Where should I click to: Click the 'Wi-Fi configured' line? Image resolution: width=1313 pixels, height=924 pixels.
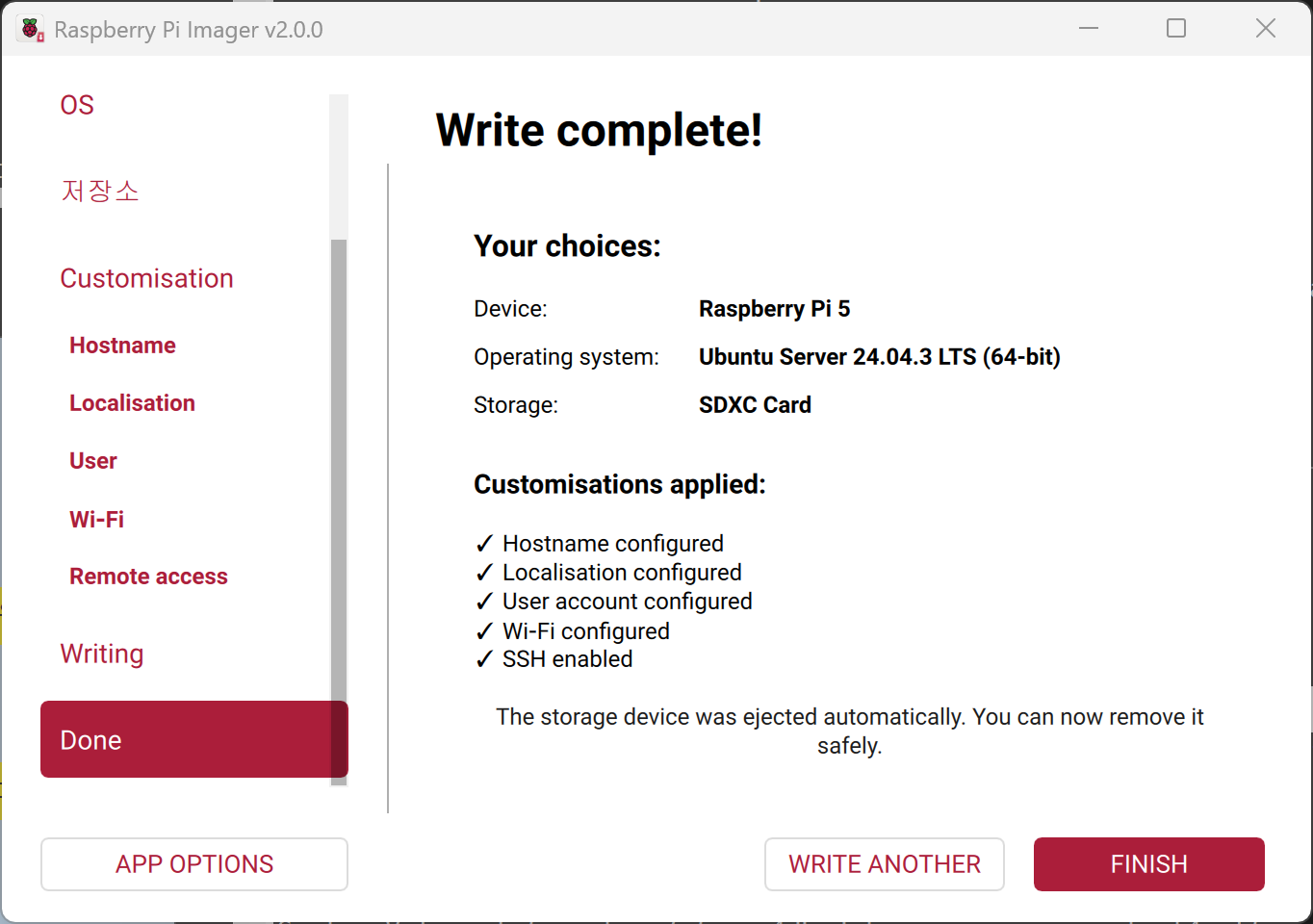[573, 631]
